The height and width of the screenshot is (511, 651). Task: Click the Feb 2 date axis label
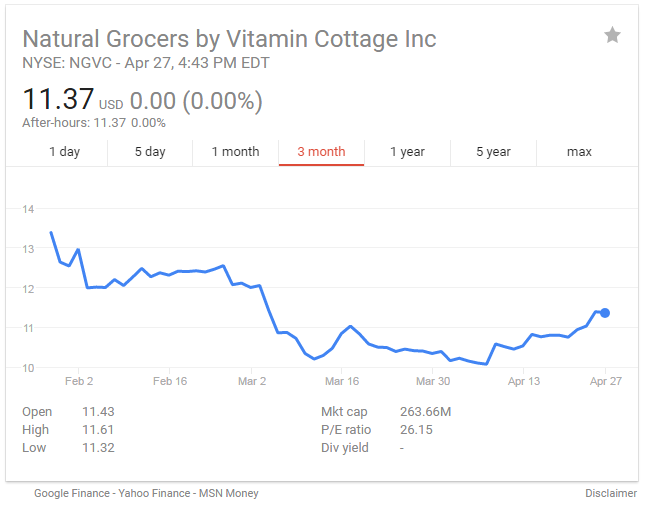click(79, 381)
